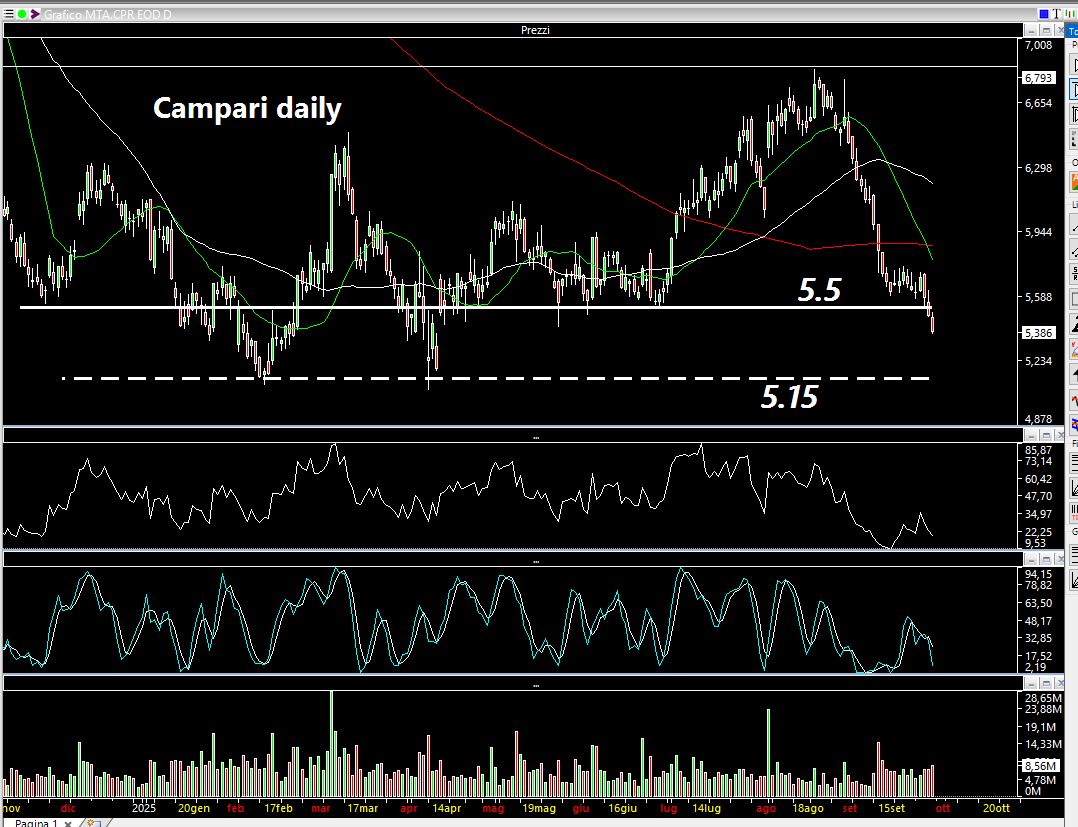
Task: Click the 20ott date label on the time axis
Action: [x=996, y=808]
